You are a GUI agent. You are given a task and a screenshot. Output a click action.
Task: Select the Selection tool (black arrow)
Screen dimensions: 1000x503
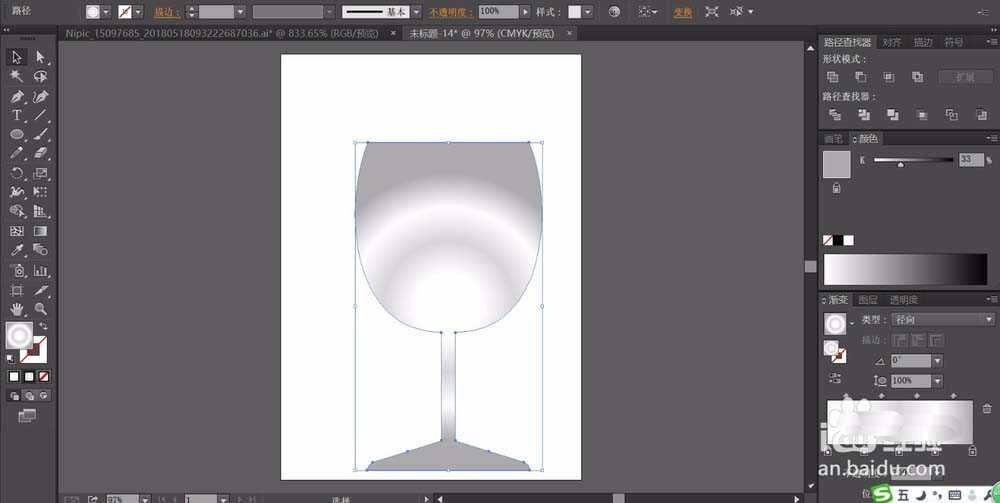click(x=17, y=57)
